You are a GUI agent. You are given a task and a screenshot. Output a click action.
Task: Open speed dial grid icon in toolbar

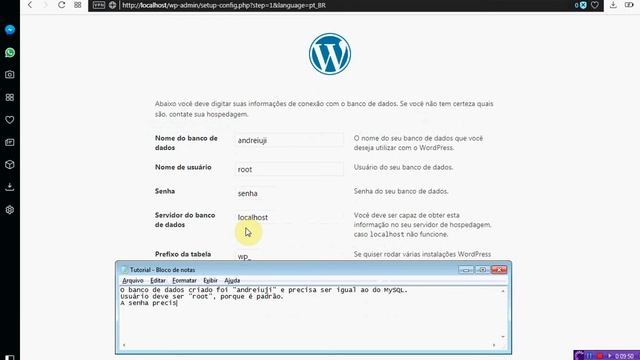coord(78,5)
